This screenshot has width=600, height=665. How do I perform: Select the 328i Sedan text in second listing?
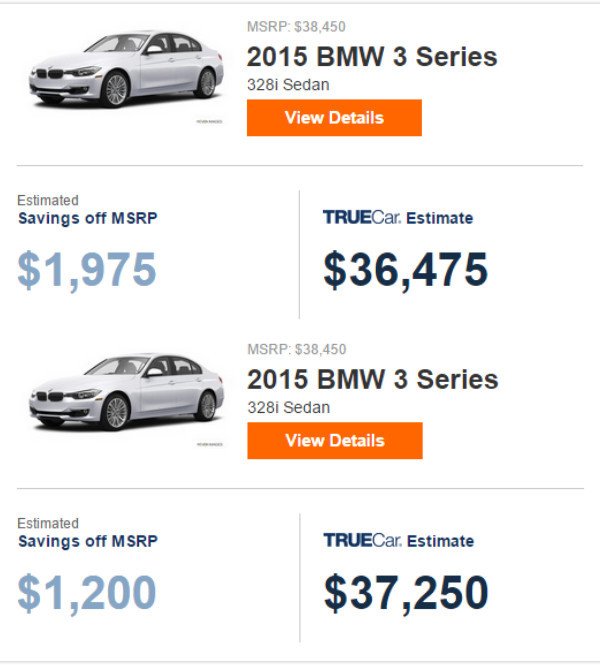(x=288, y=408)
